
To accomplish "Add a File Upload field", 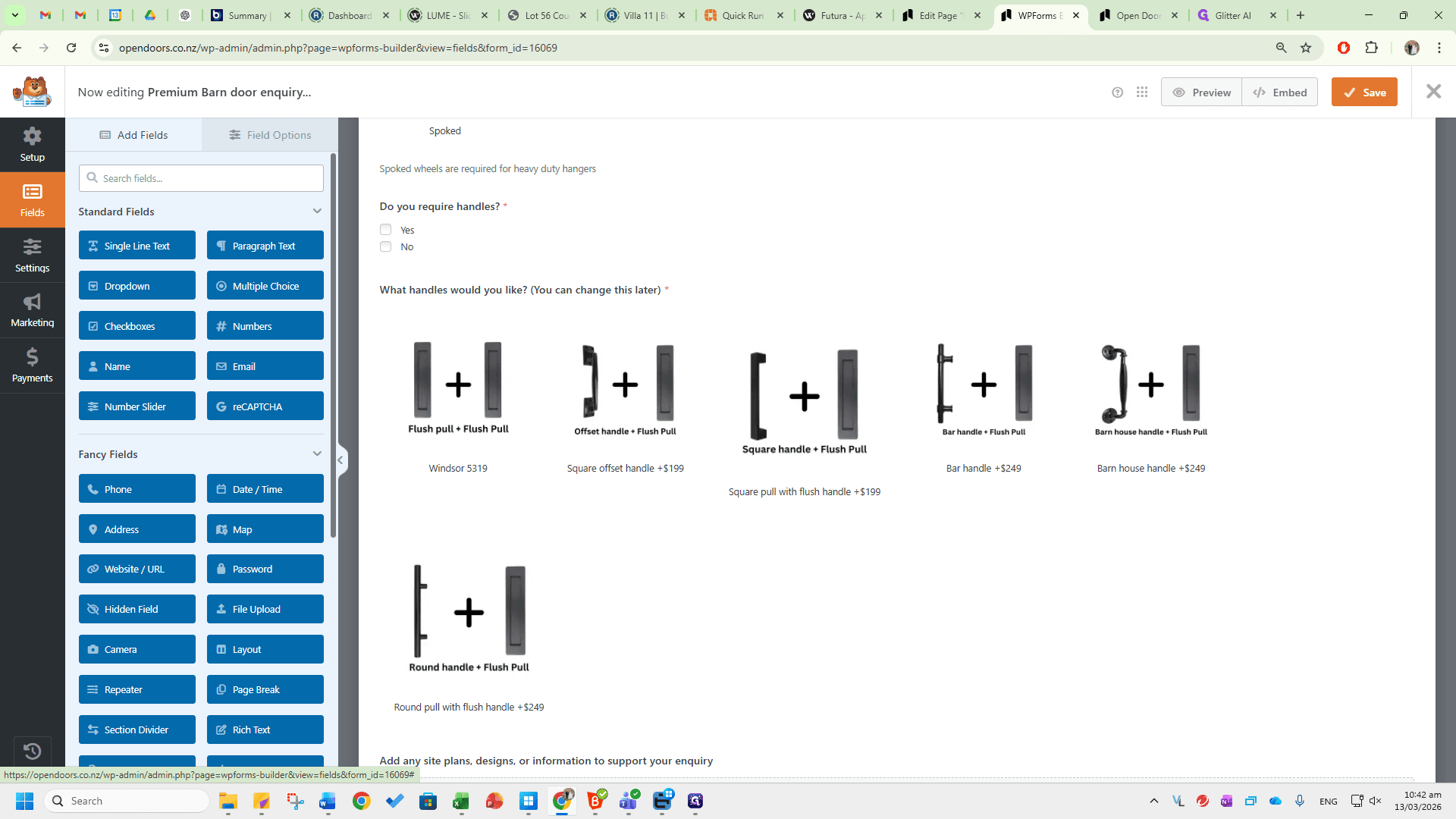I will pyautogui.click(x=265, y=609).
